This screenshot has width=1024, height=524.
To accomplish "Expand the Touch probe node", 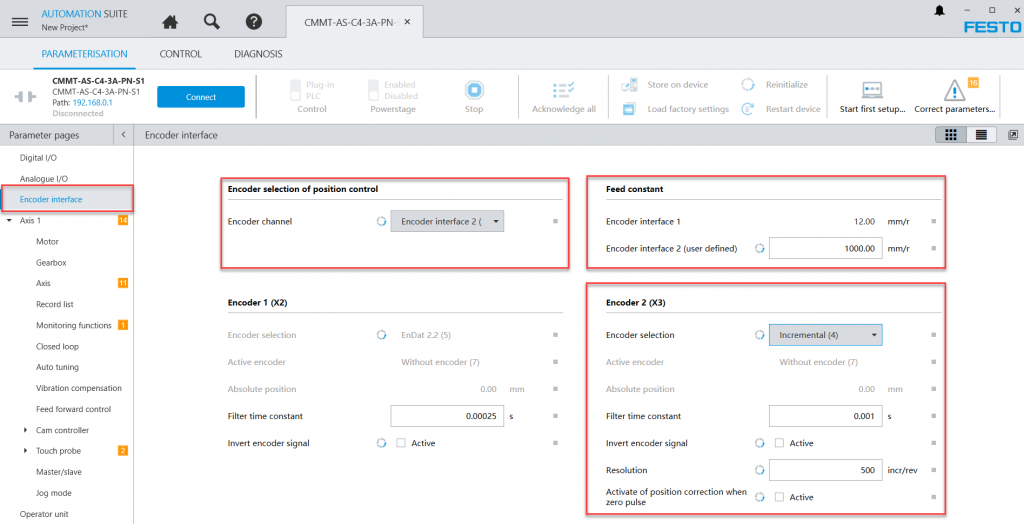I will pos(25,451).
